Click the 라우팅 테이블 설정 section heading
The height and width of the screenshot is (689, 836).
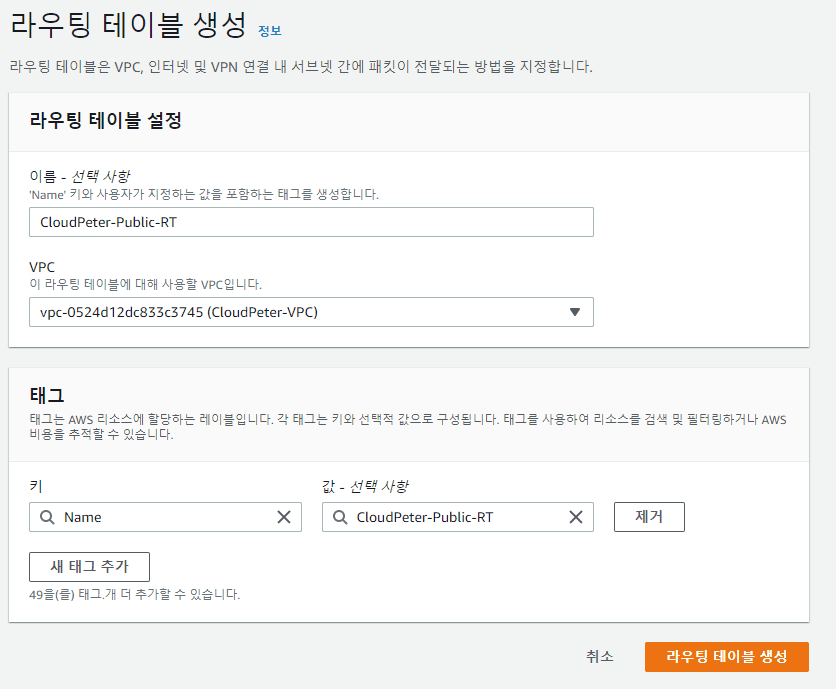[x=105, y=121]
